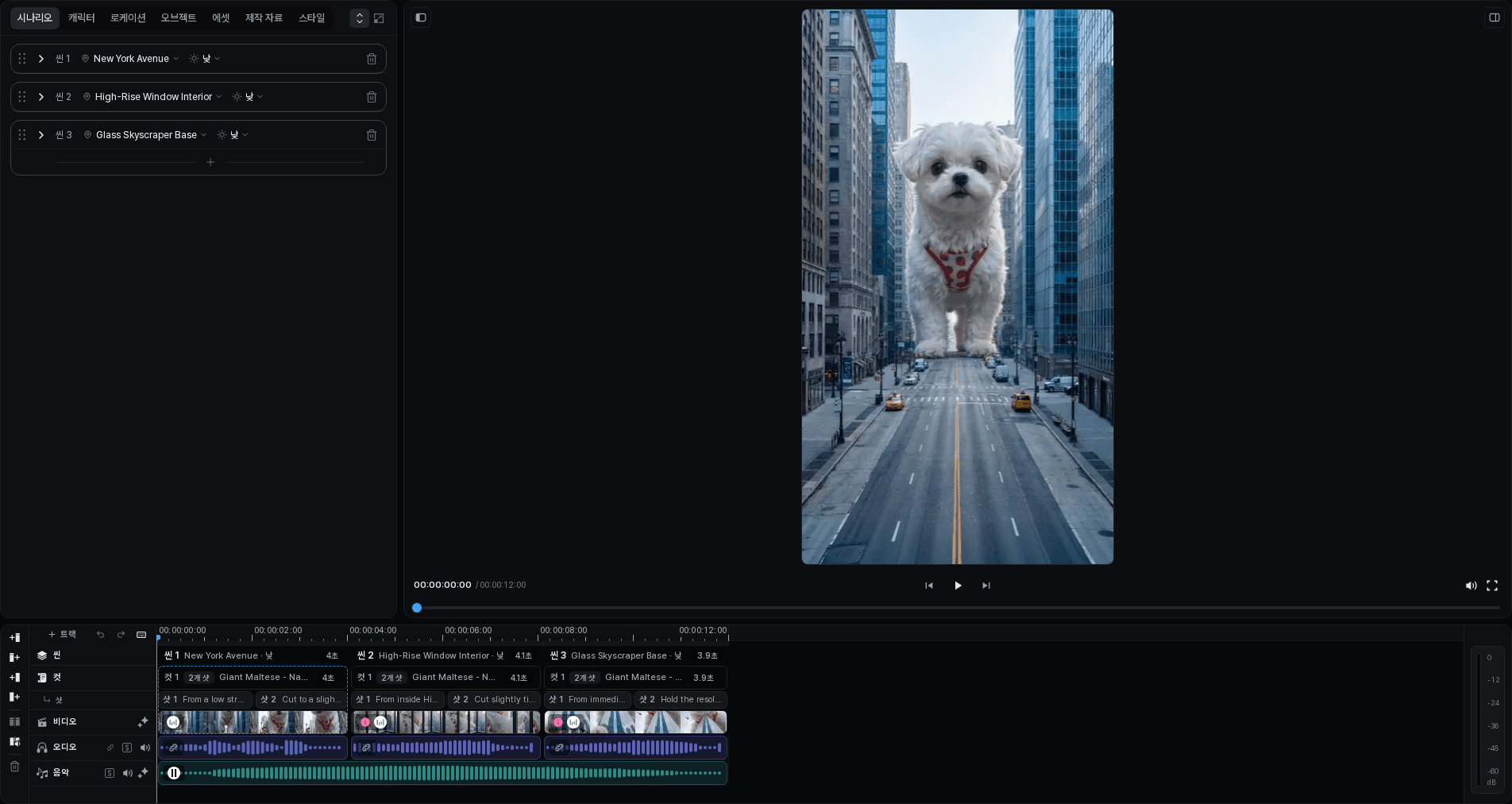
Task: Toggle the left sidebar panel icon
Action: point(421,17)
